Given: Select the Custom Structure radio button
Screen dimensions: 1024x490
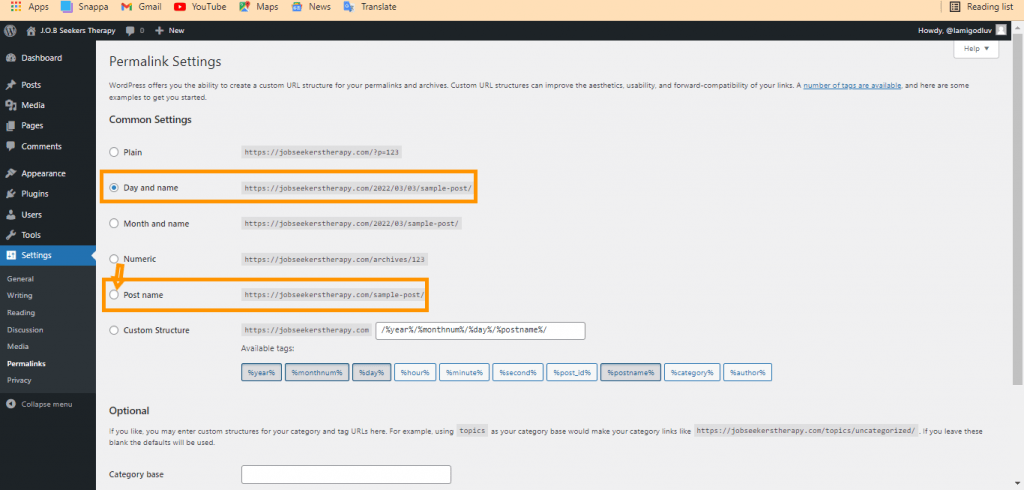Looking at the screenshot, I should pos(114,330).
